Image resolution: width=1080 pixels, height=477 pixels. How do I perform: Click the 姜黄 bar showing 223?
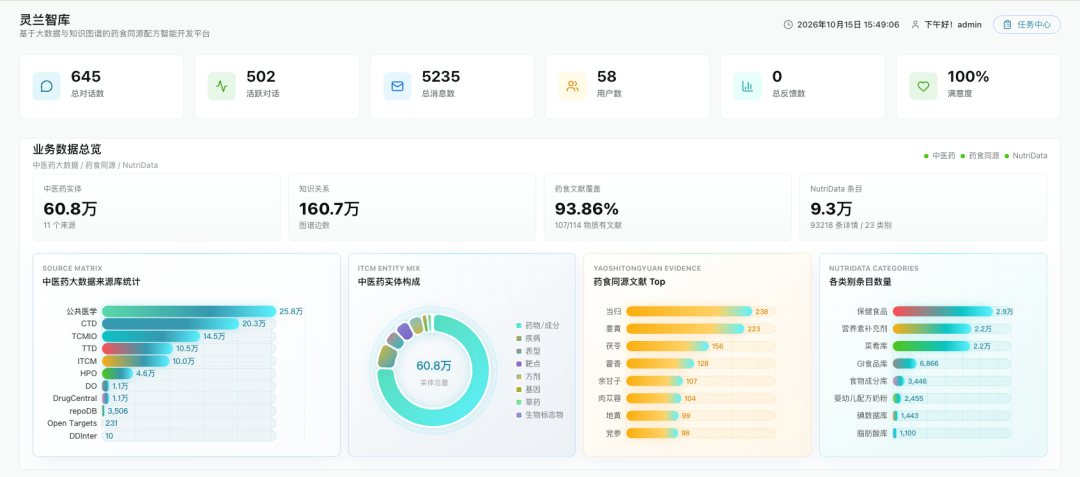(x=685, y=328)
